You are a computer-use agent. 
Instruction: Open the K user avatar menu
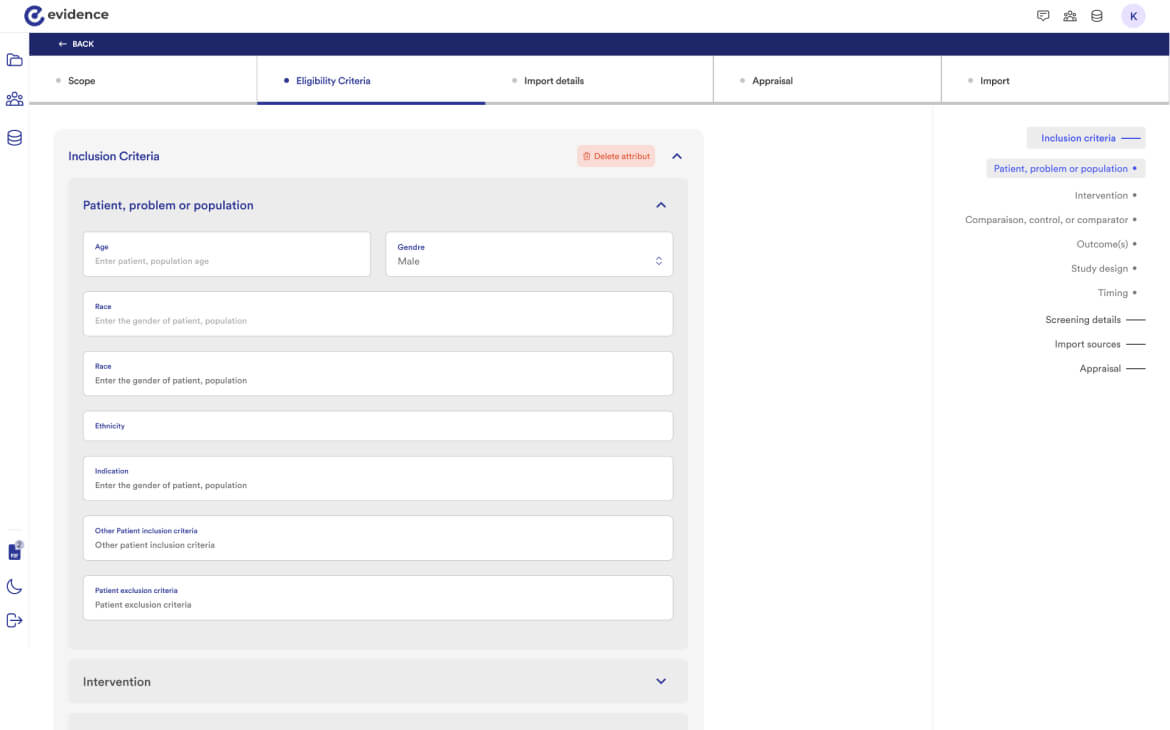[1133, 16]
